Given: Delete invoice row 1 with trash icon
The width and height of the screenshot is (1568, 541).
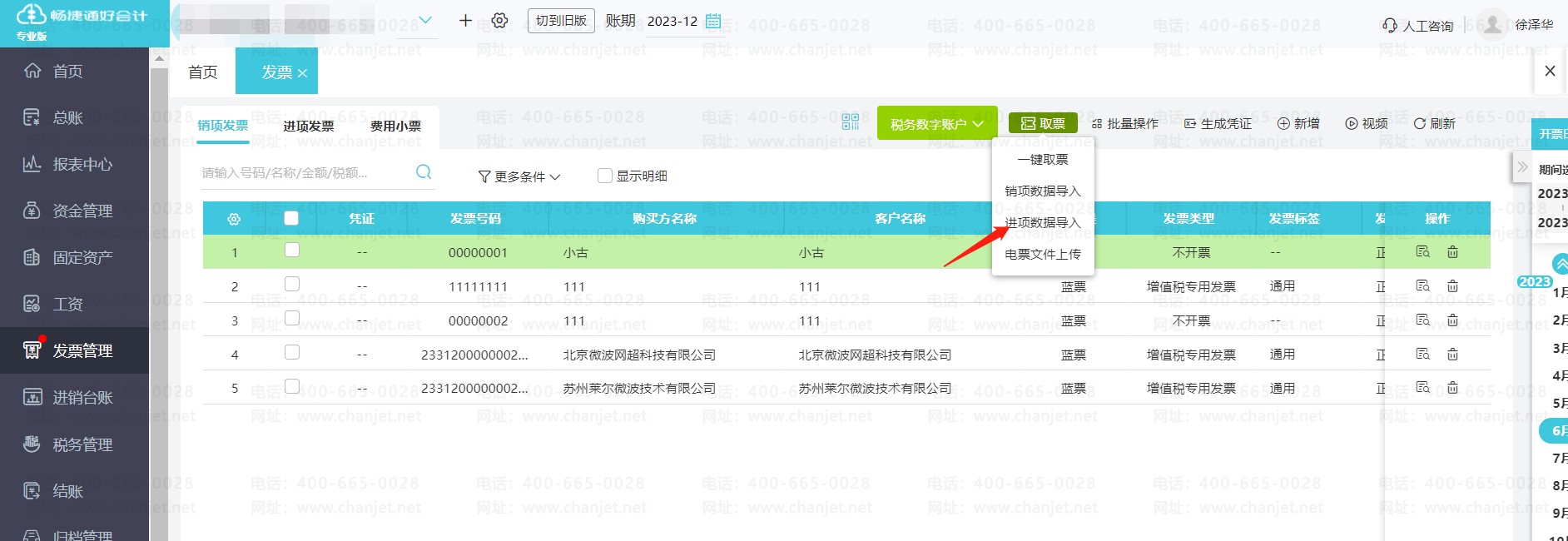Looking at the screenshot, I should [1452, 251].
